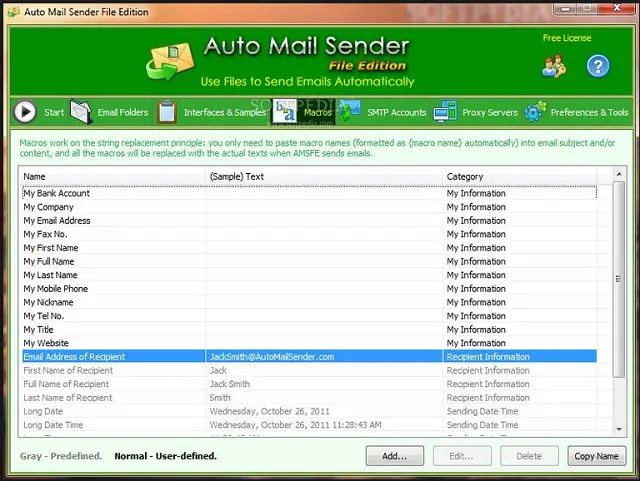Select the Macros tab label
This screenshot has width=640, height=481.
[x=318, y=112]
